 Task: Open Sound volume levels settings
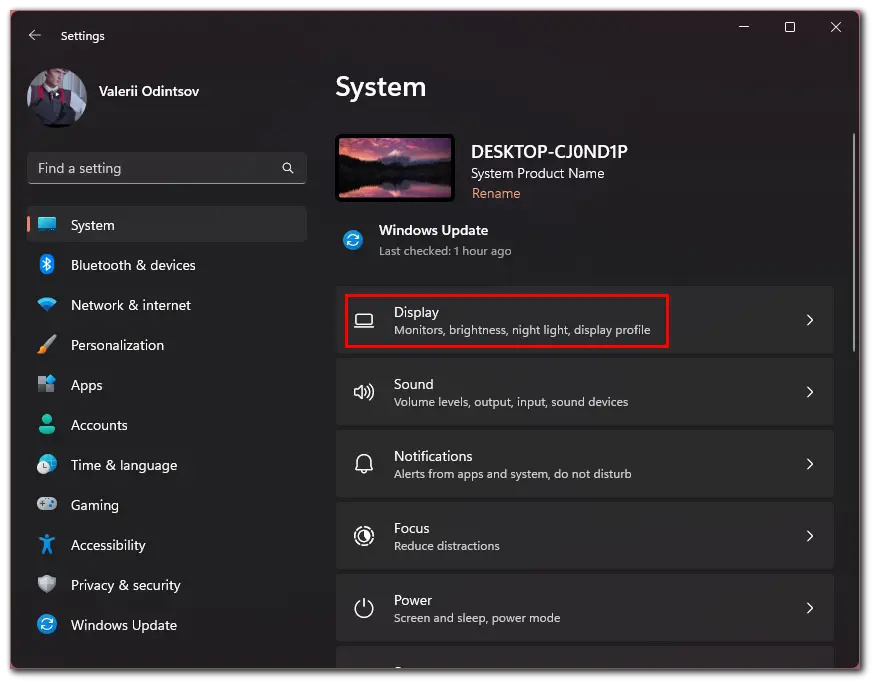(585, 392)
